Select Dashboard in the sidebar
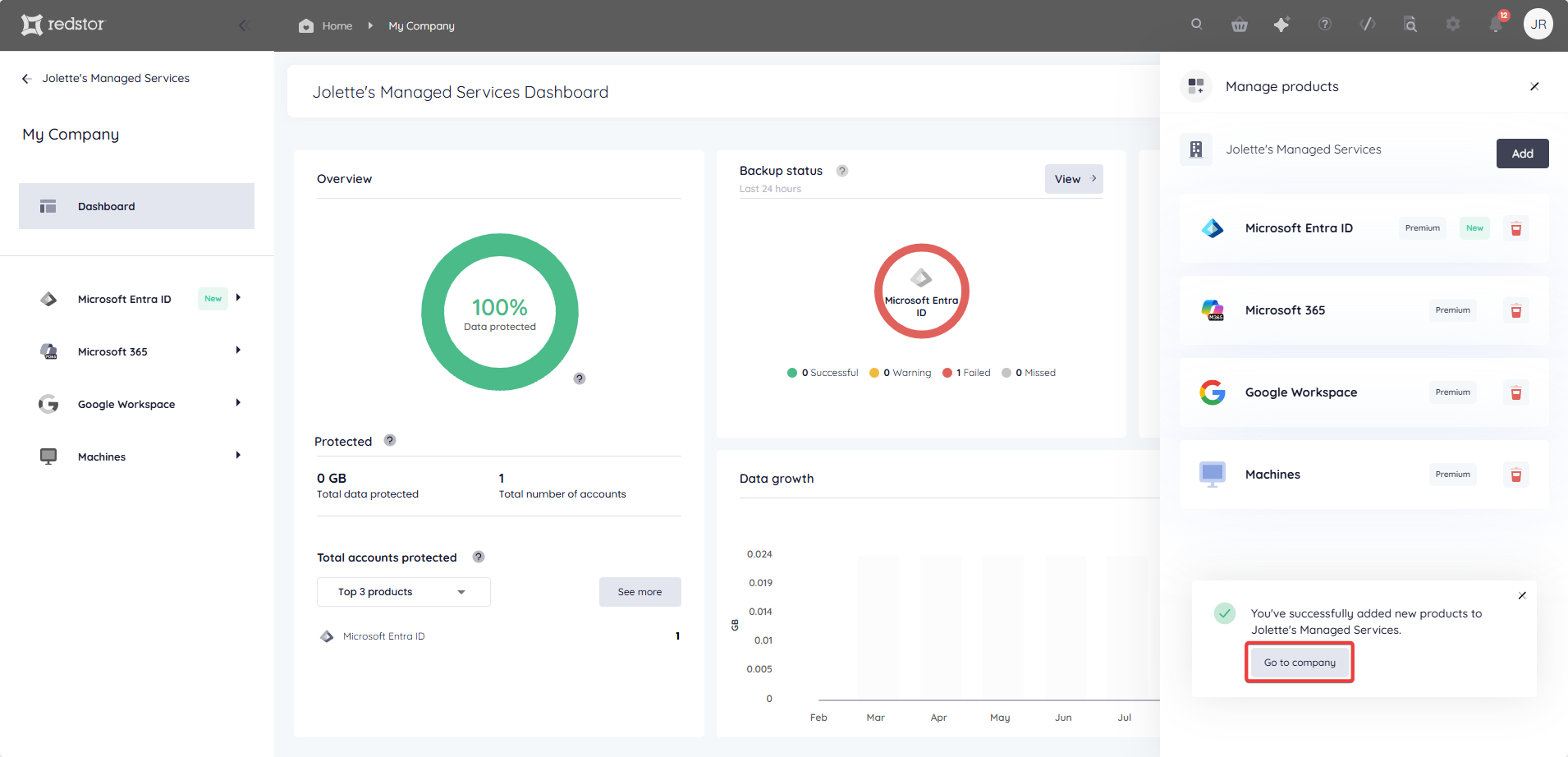This screenshot has width=1568, height=757. (x=136, y=206)
